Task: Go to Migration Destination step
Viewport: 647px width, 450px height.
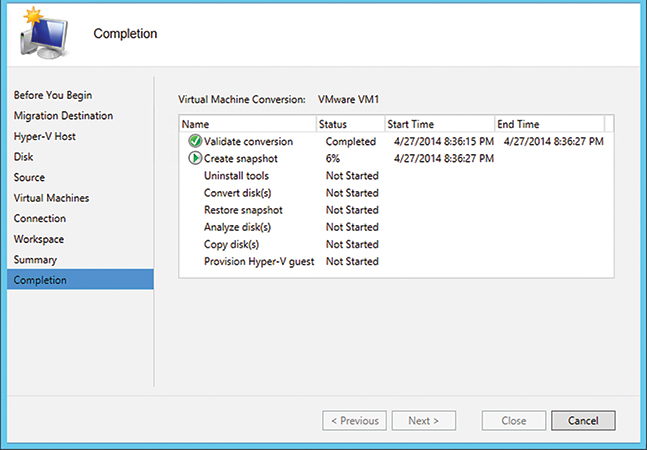Action: [63, 115]
